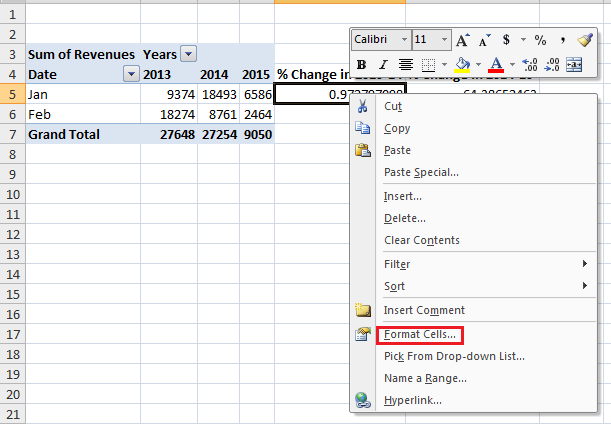The height and width of the screenshot is (424, 611).
Task: Toggle Bold in the mini toolbar
Action: click(361, 65)
